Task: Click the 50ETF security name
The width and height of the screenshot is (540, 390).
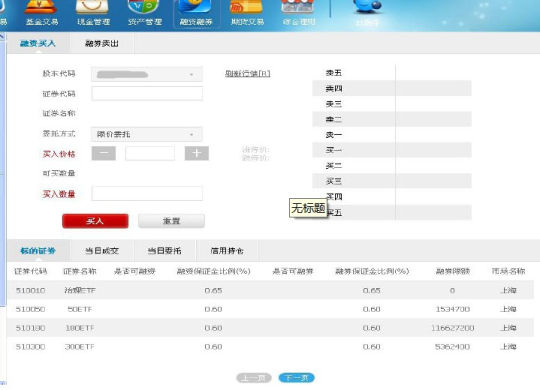Action: 80,309
